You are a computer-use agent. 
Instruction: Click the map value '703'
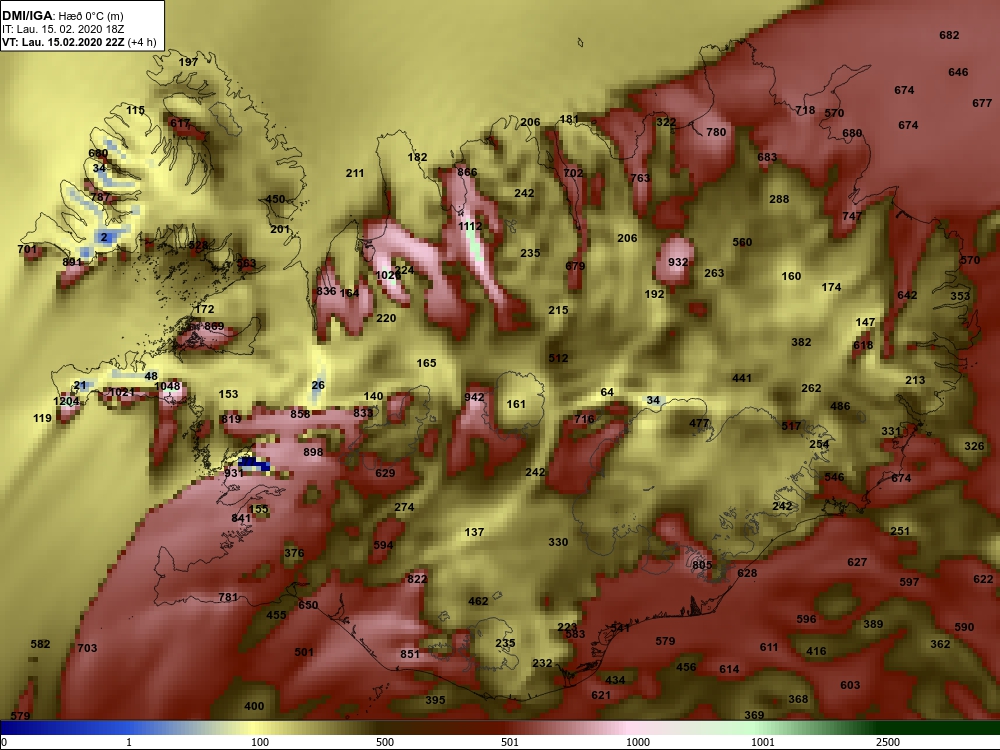tap(87, 648)
